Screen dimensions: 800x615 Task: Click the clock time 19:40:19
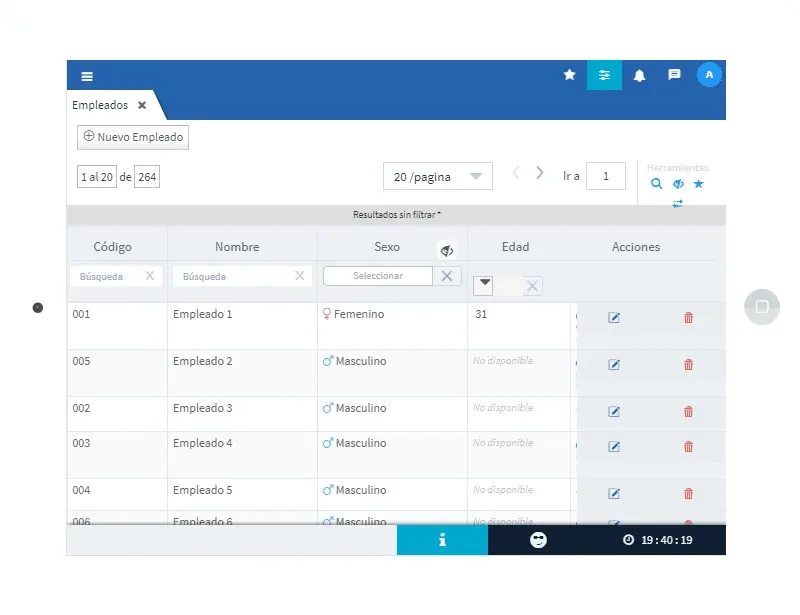(x=658, y=540)
